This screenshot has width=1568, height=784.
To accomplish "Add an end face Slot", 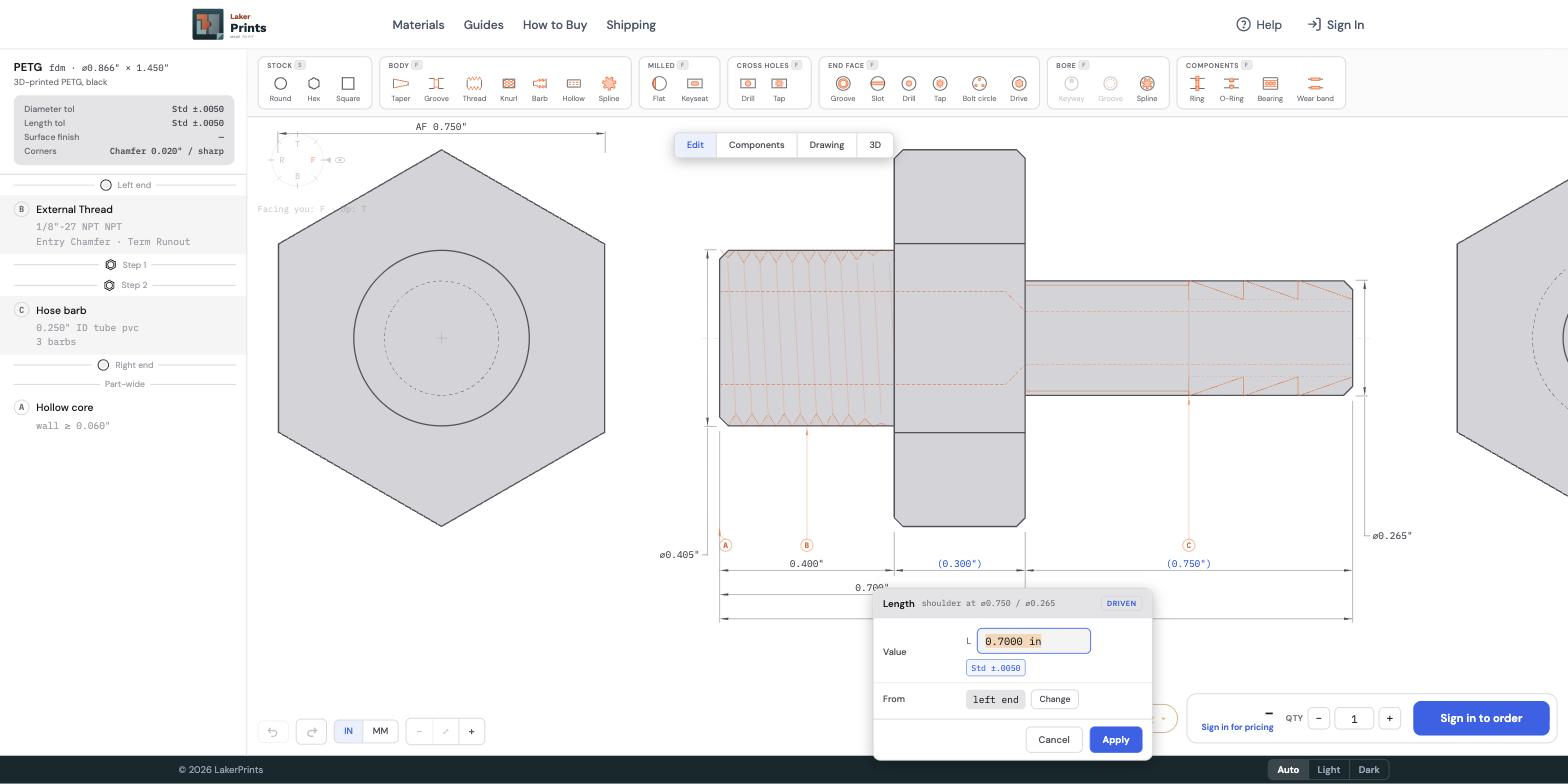I will (x=877, y=88).
